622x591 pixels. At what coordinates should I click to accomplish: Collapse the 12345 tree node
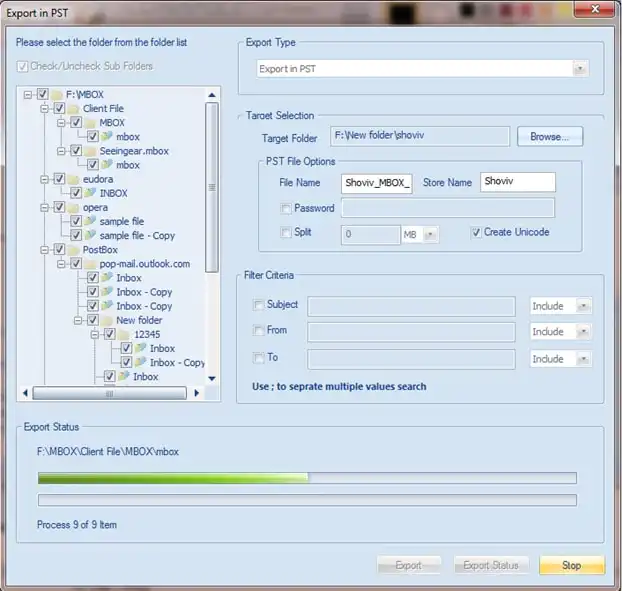point(95,334)
